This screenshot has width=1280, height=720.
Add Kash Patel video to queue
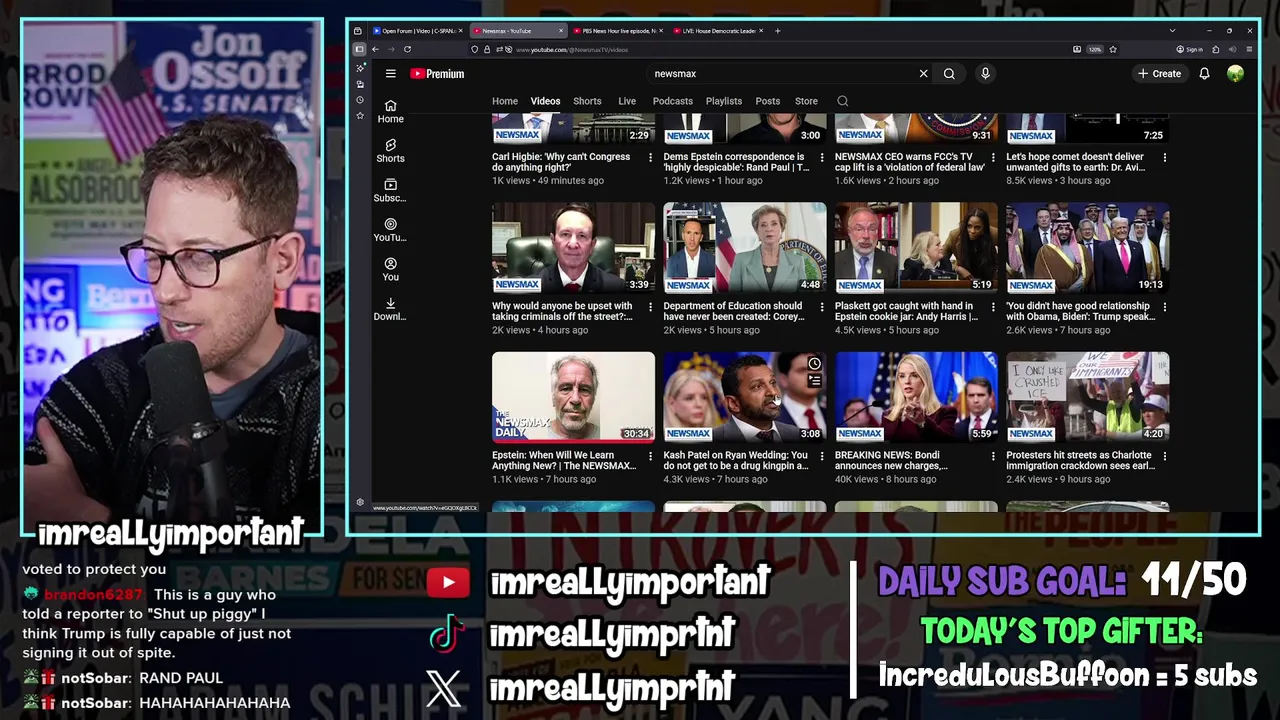pos(814,381)
